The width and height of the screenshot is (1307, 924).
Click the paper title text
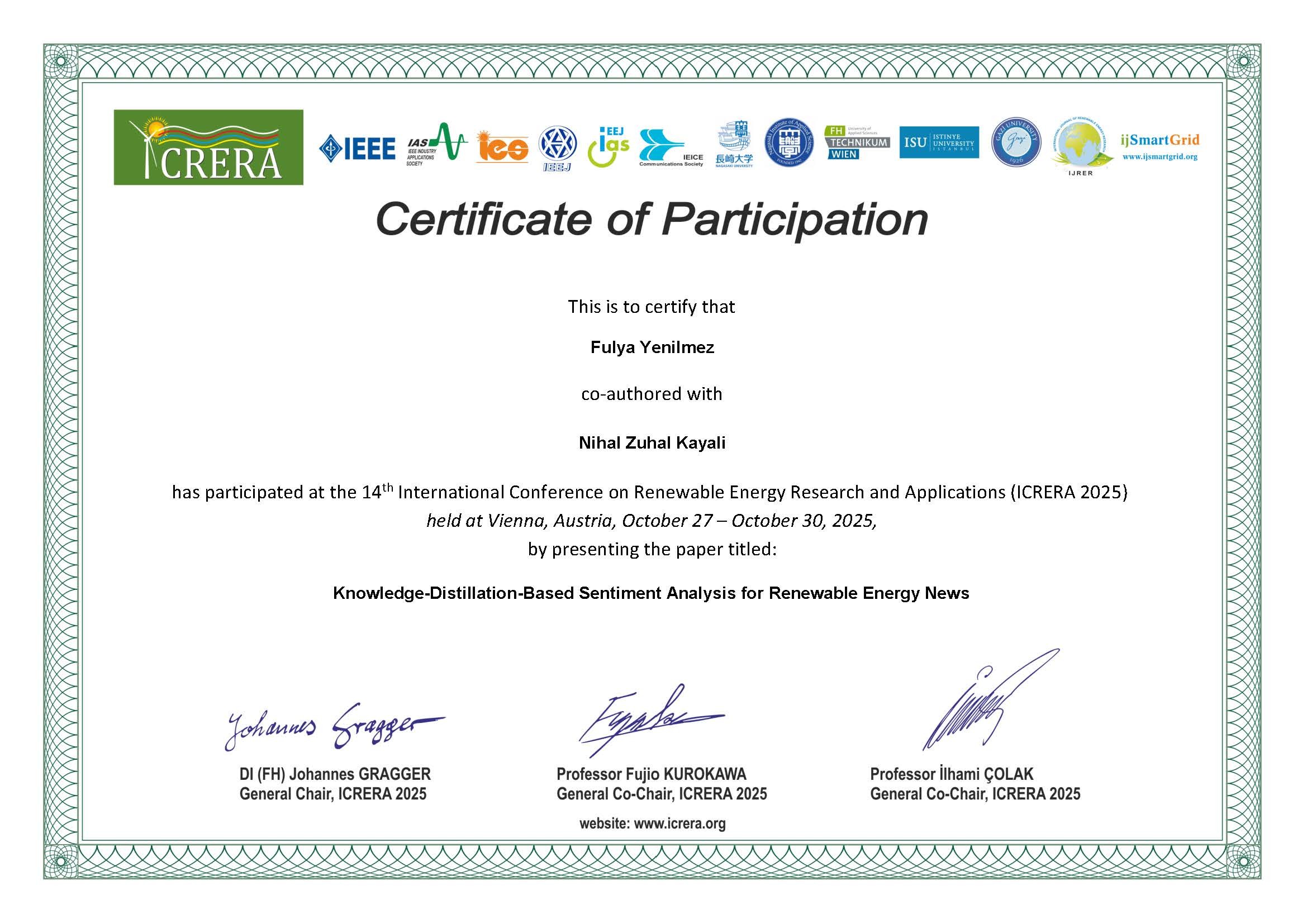(650, 593)
